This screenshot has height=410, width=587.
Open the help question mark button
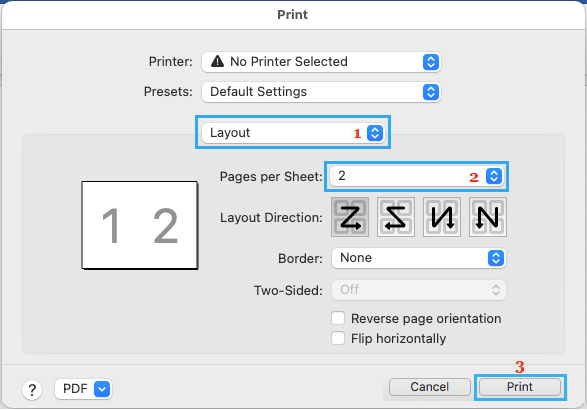[32, 390]
